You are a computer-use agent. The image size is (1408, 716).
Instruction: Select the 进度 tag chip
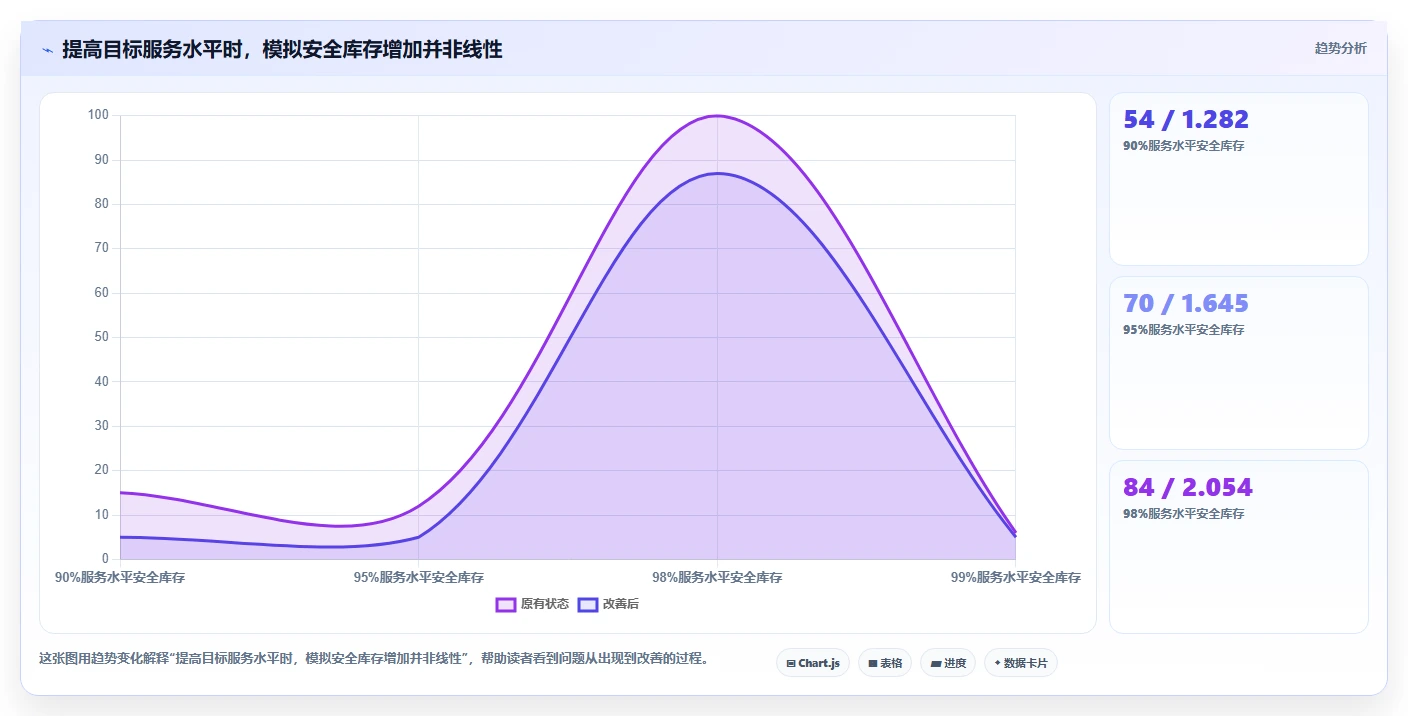(x=948, y=663)
